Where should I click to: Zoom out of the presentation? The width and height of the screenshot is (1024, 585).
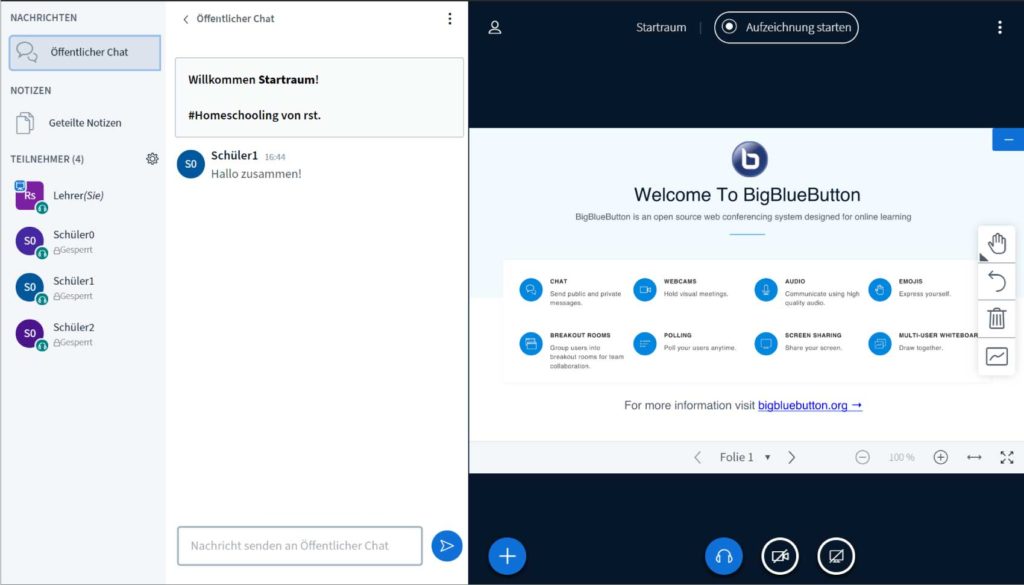[863, 457]
